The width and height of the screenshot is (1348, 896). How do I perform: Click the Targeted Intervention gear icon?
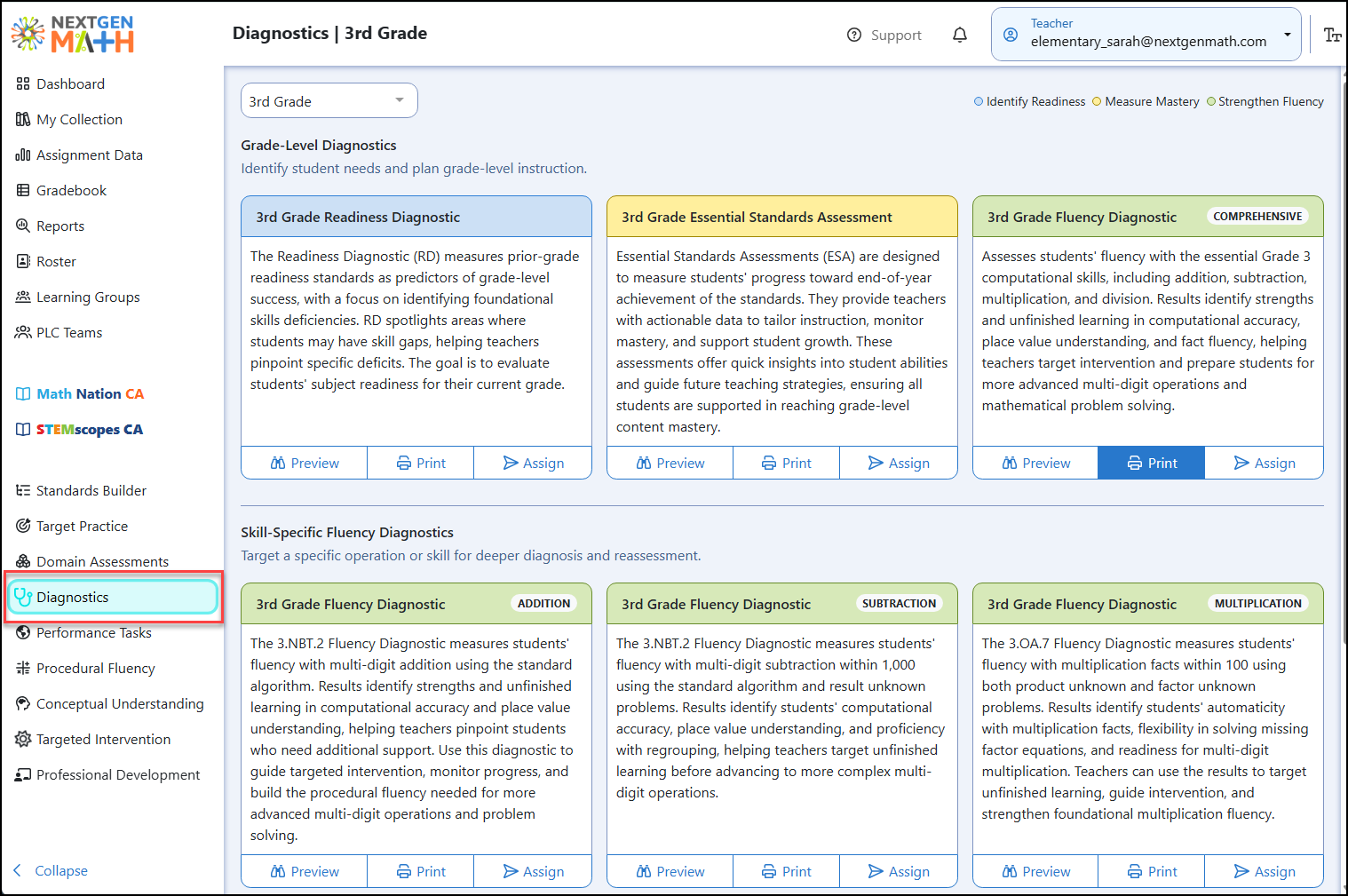point(23,739)
